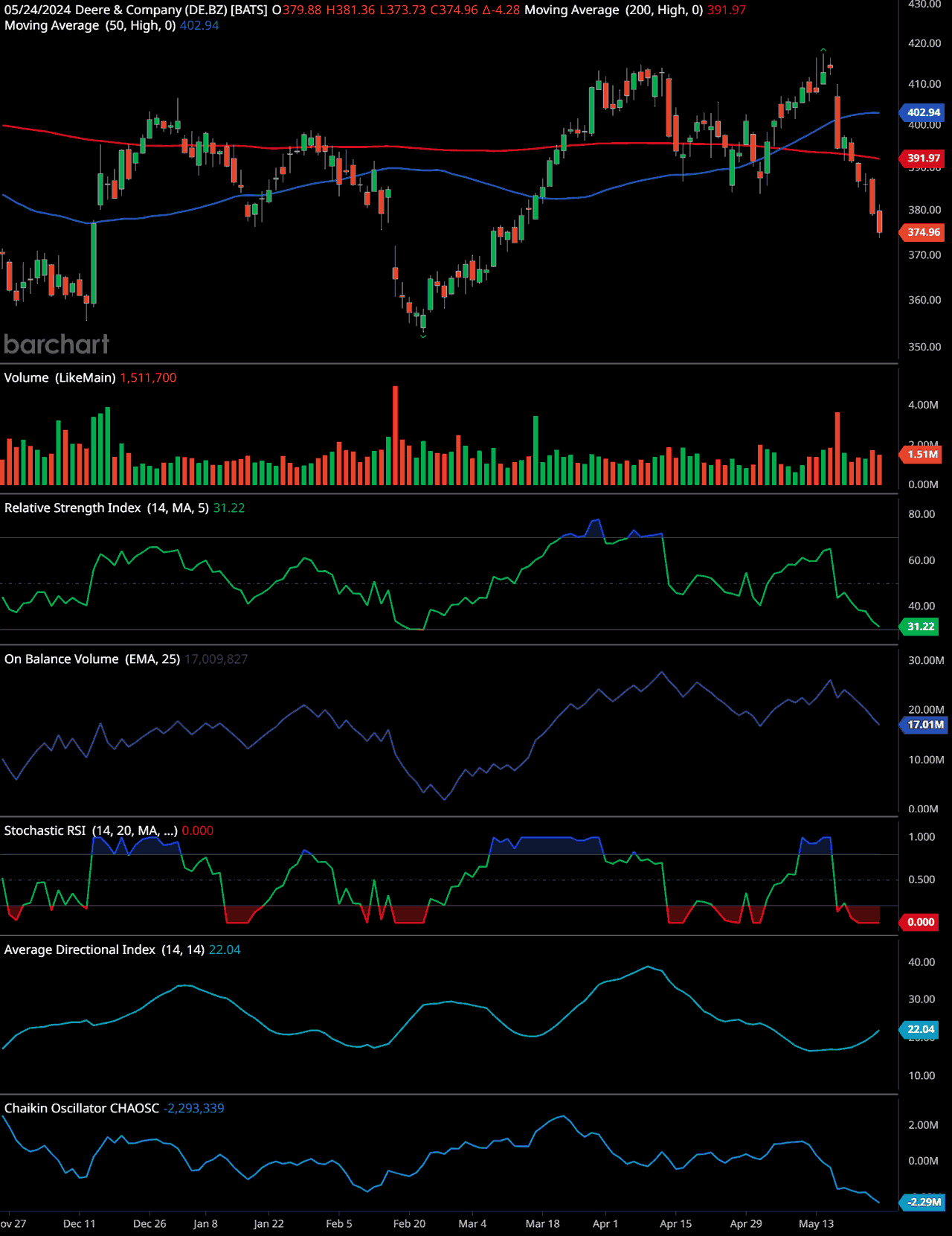952x1236 pixels.
Task: Click the barchart watermark logo
Action: [57, 345]
